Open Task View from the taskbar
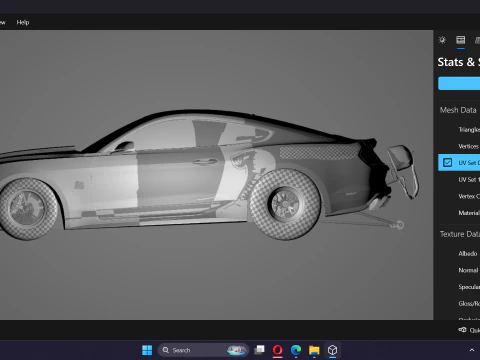The image size is (480, 360). 259,350
